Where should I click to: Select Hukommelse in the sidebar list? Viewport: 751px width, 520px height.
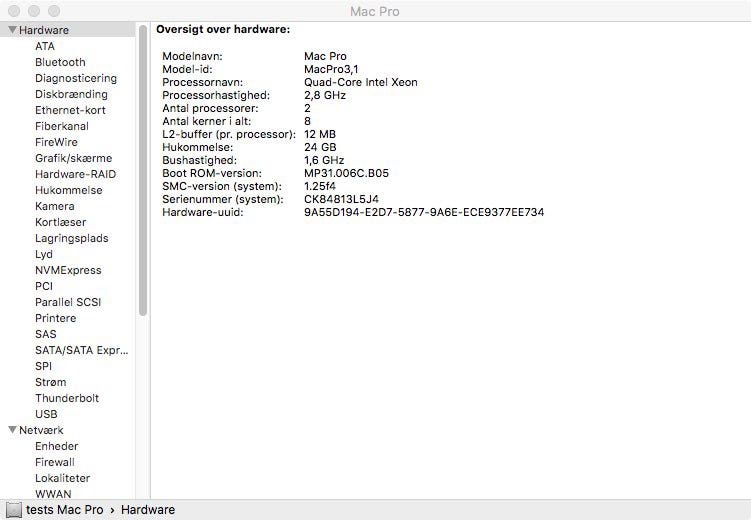coord(68,191)
